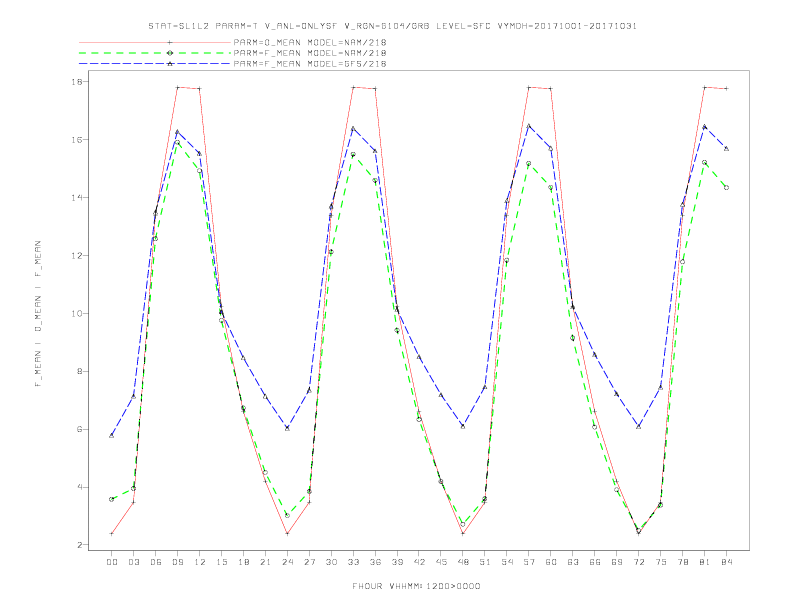Click red observed plus marker at hour 84
This screenshot has width=792, height=612.
point(726,89)
